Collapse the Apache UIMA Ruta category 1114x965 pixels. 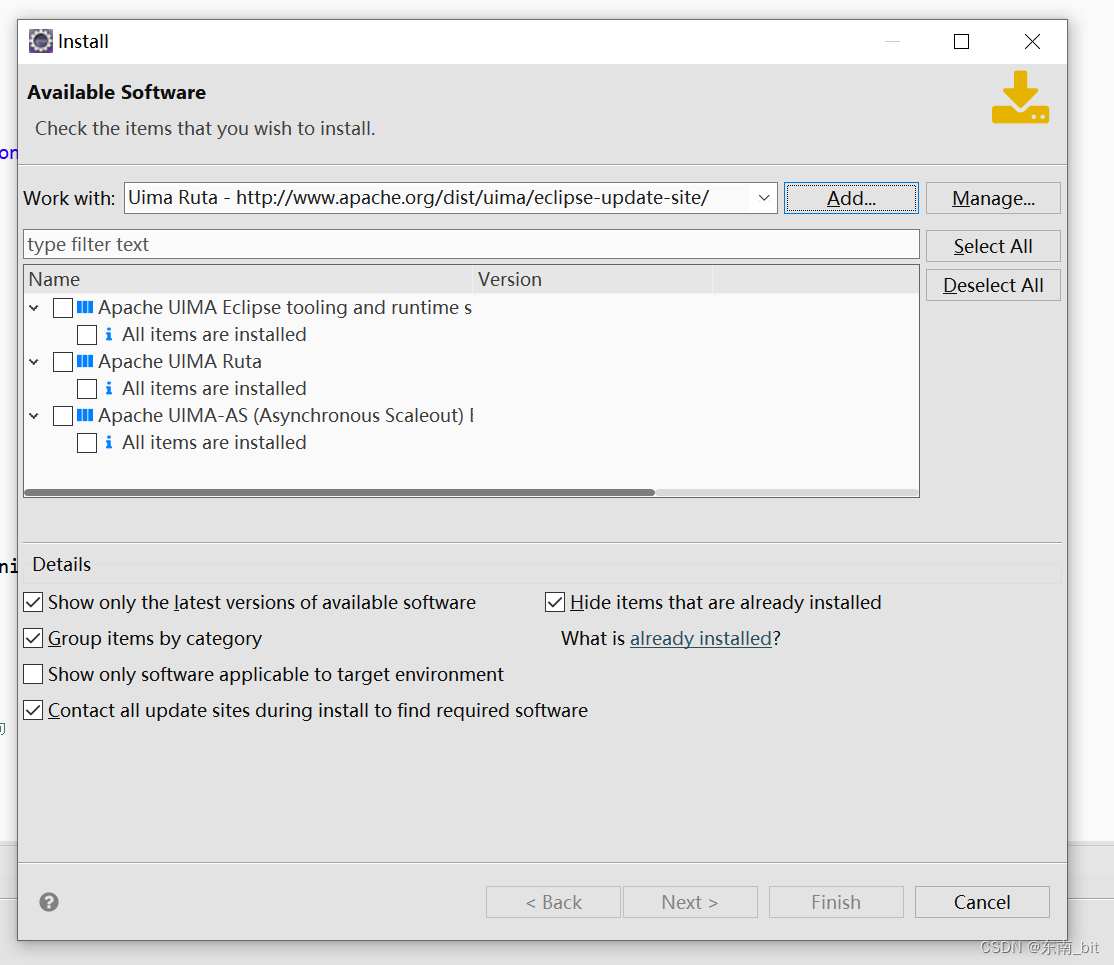click(34, 362)
